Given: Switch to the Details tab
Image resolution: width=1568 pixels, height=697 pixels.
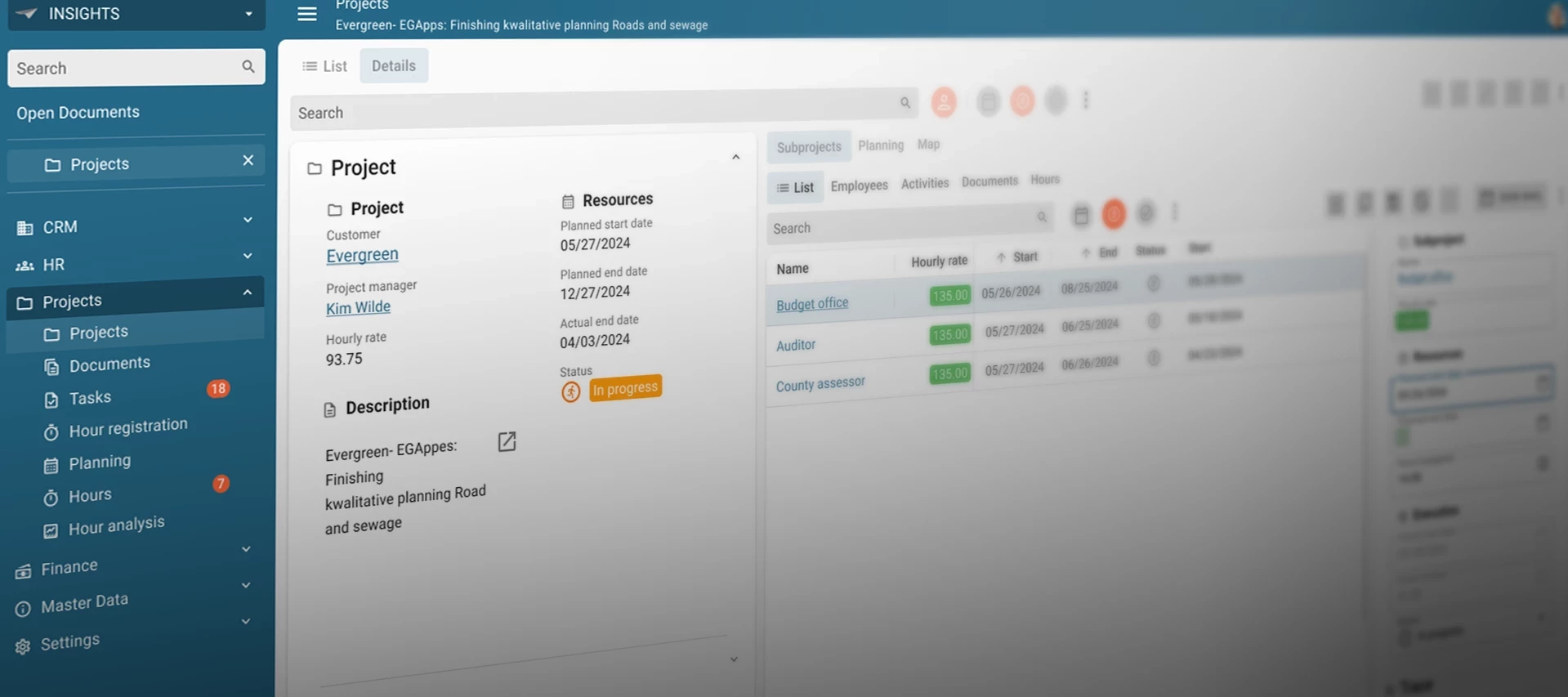Looking at the screenshot, I should pos(394,65).
